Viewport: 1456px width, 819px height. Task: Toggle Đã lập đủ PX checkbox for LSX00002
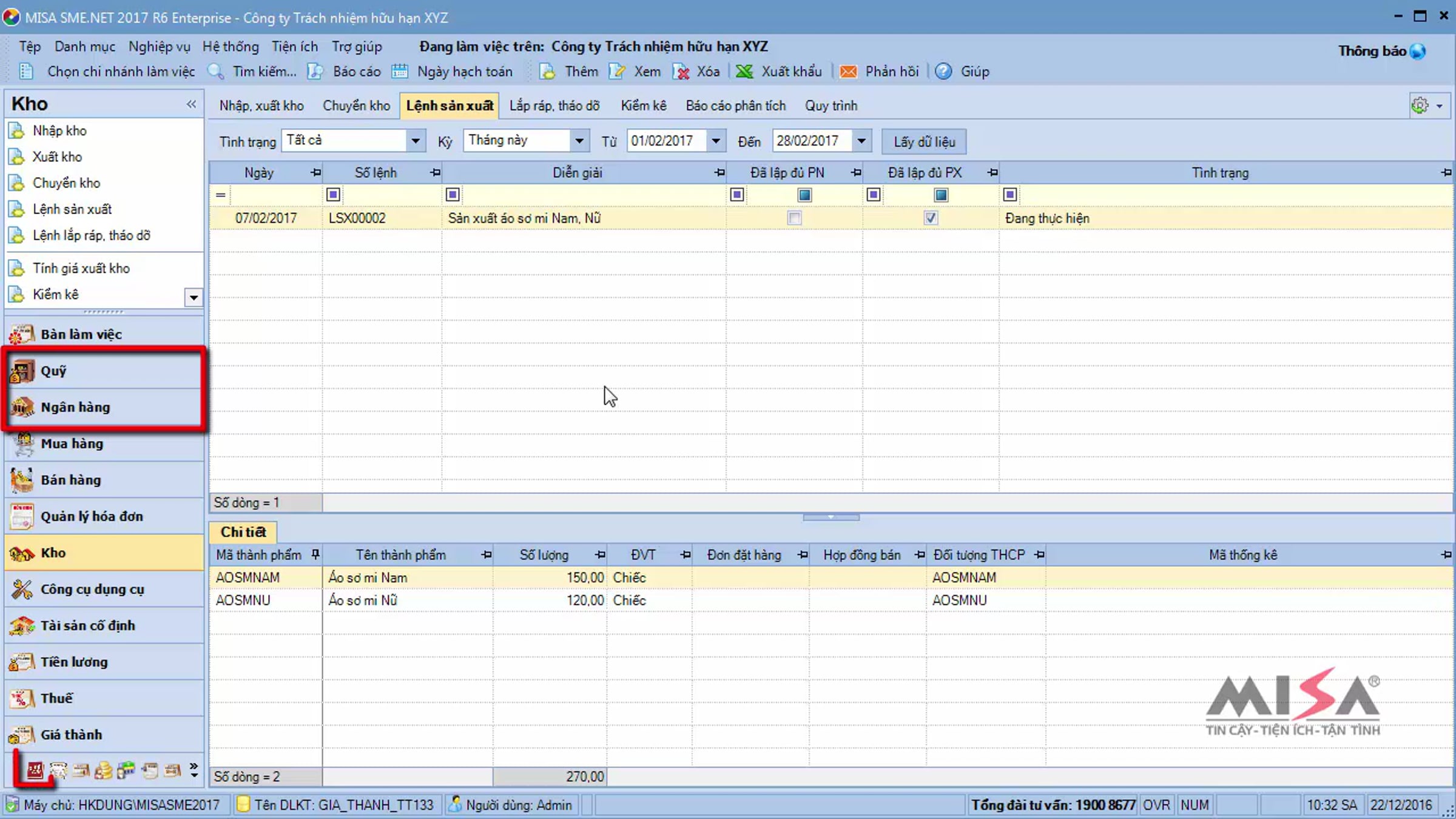point(931,218)
